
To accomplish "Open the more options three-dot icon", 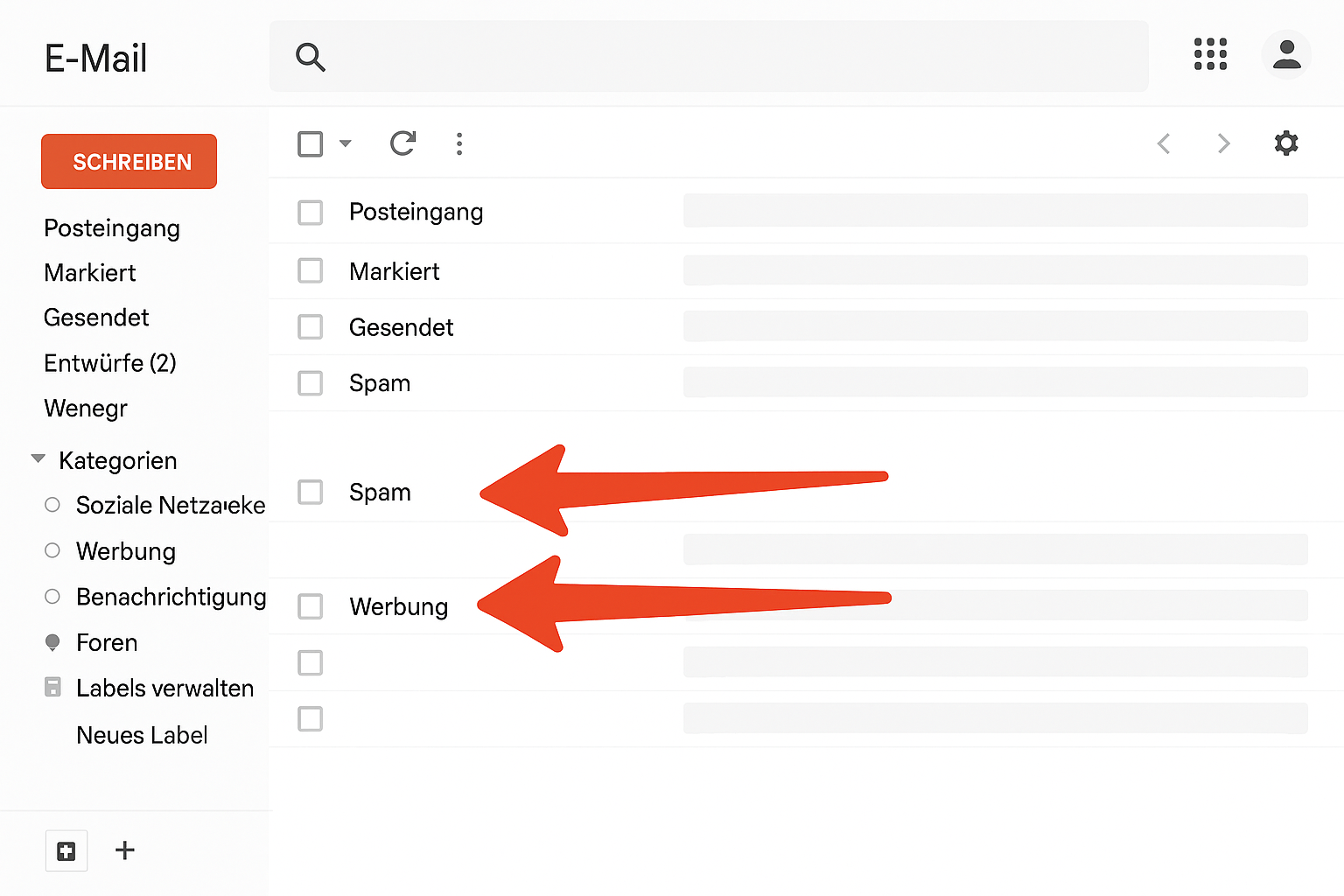I will (x=459, y=143).
